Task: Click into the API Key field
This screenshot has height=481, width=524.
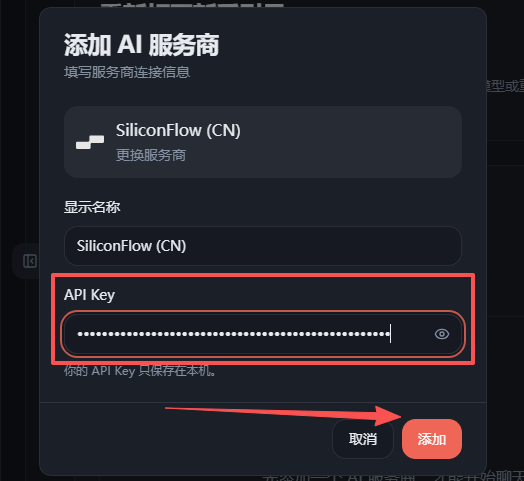Action: (263, 334)
